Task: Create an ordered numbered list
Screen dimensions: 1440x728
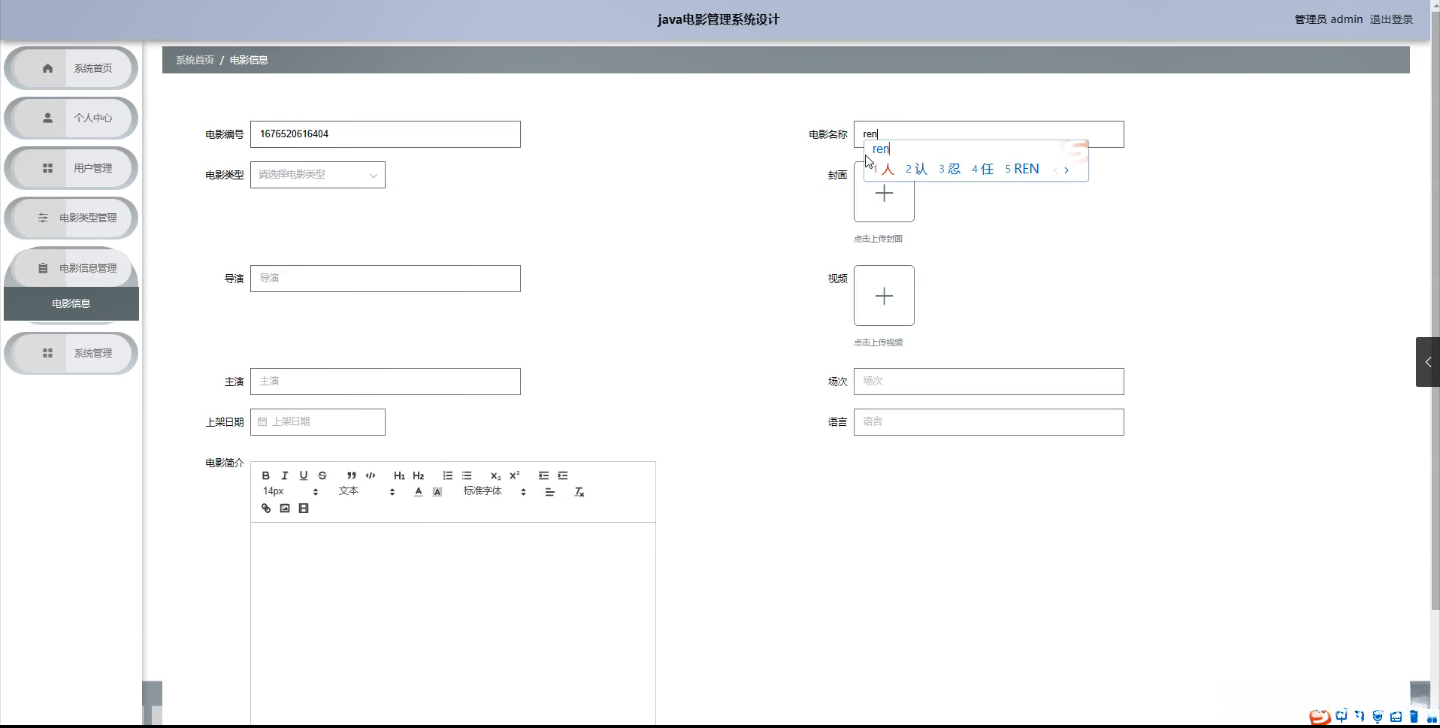Action: (x=448, y=476)
